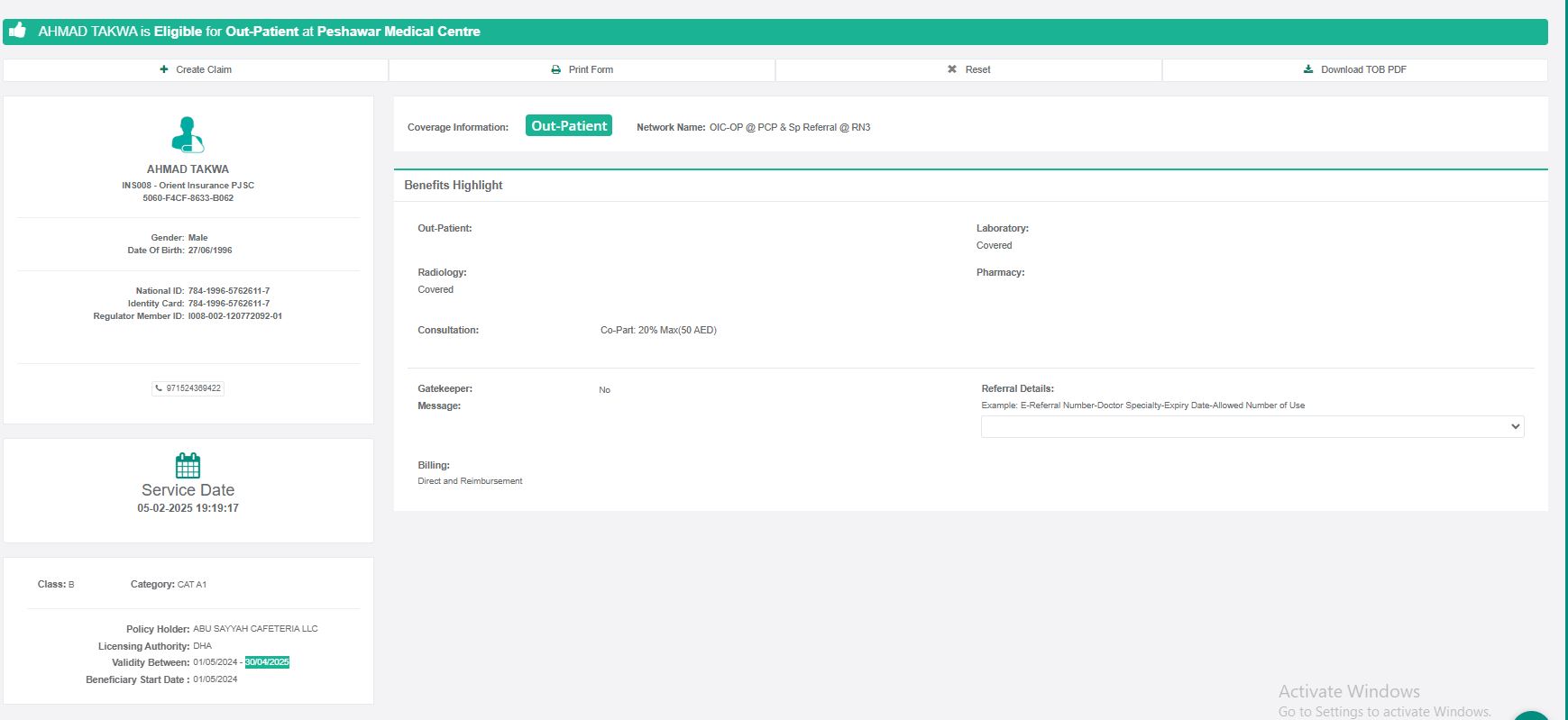Click the Service Date calendar icon
Image resolution: width=1568 pixels, height=720 pixels.
188,465
